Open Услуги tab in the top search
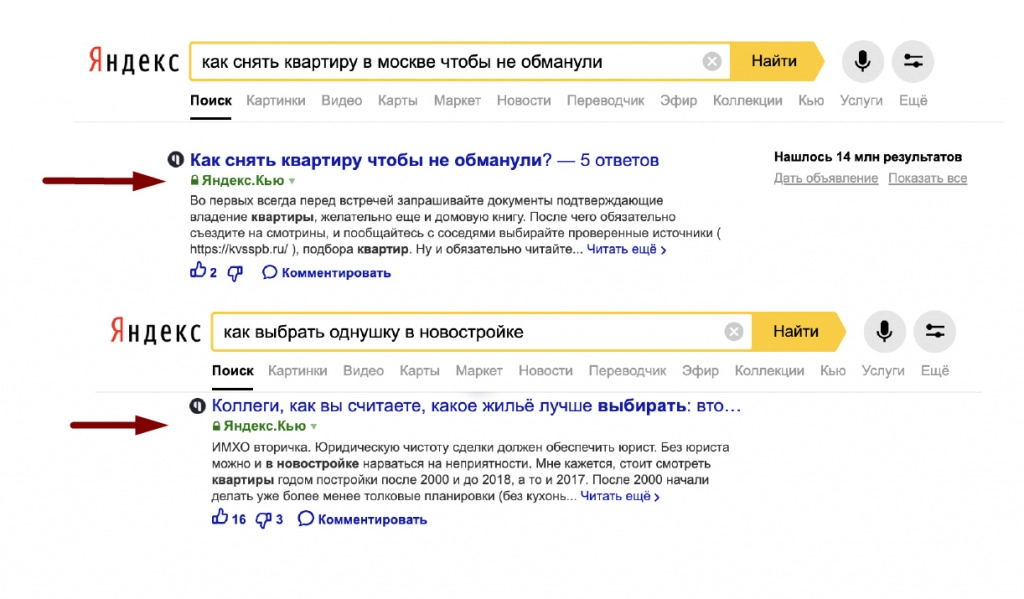 [x=861, y=101]
